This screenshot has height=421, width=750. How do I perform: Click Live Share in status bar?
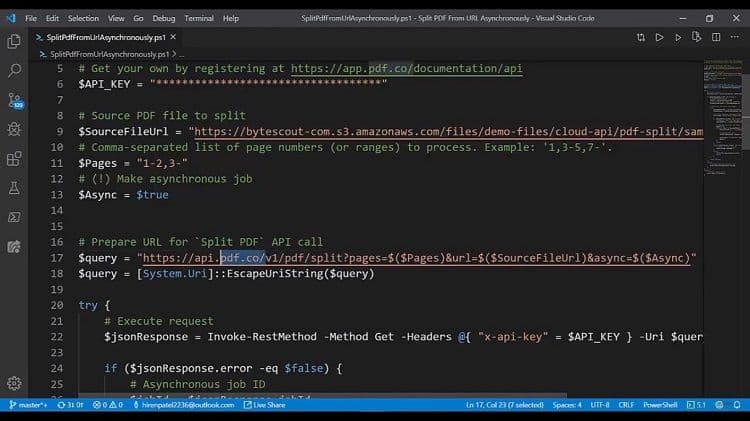click(x=269, y=405)
